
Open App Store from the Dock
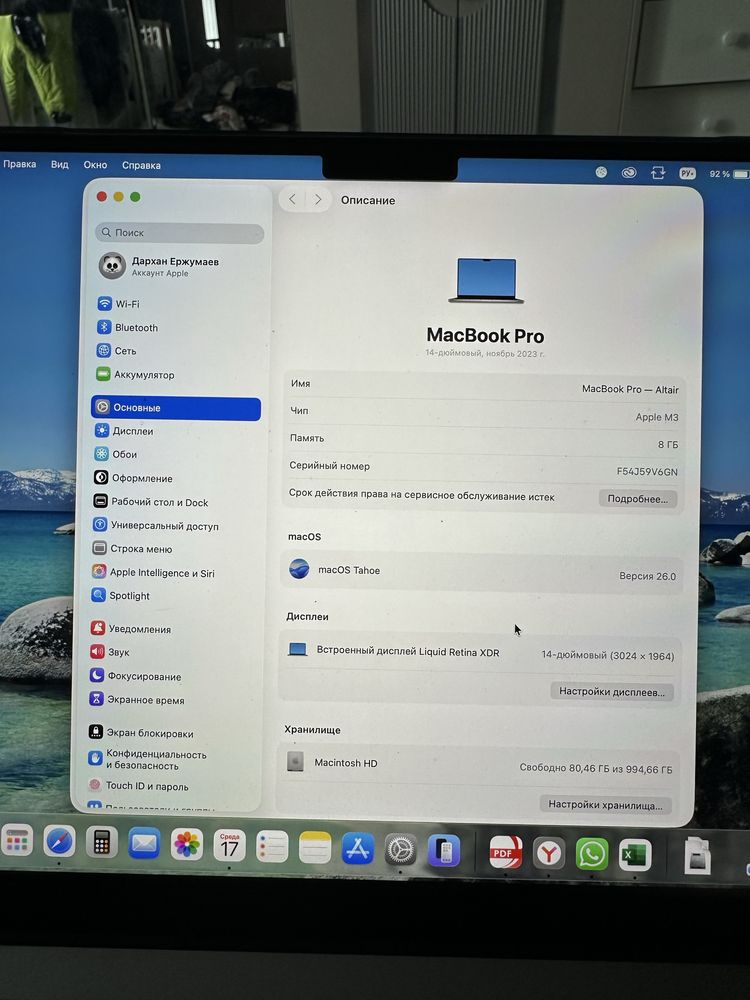tap(358, 849)
